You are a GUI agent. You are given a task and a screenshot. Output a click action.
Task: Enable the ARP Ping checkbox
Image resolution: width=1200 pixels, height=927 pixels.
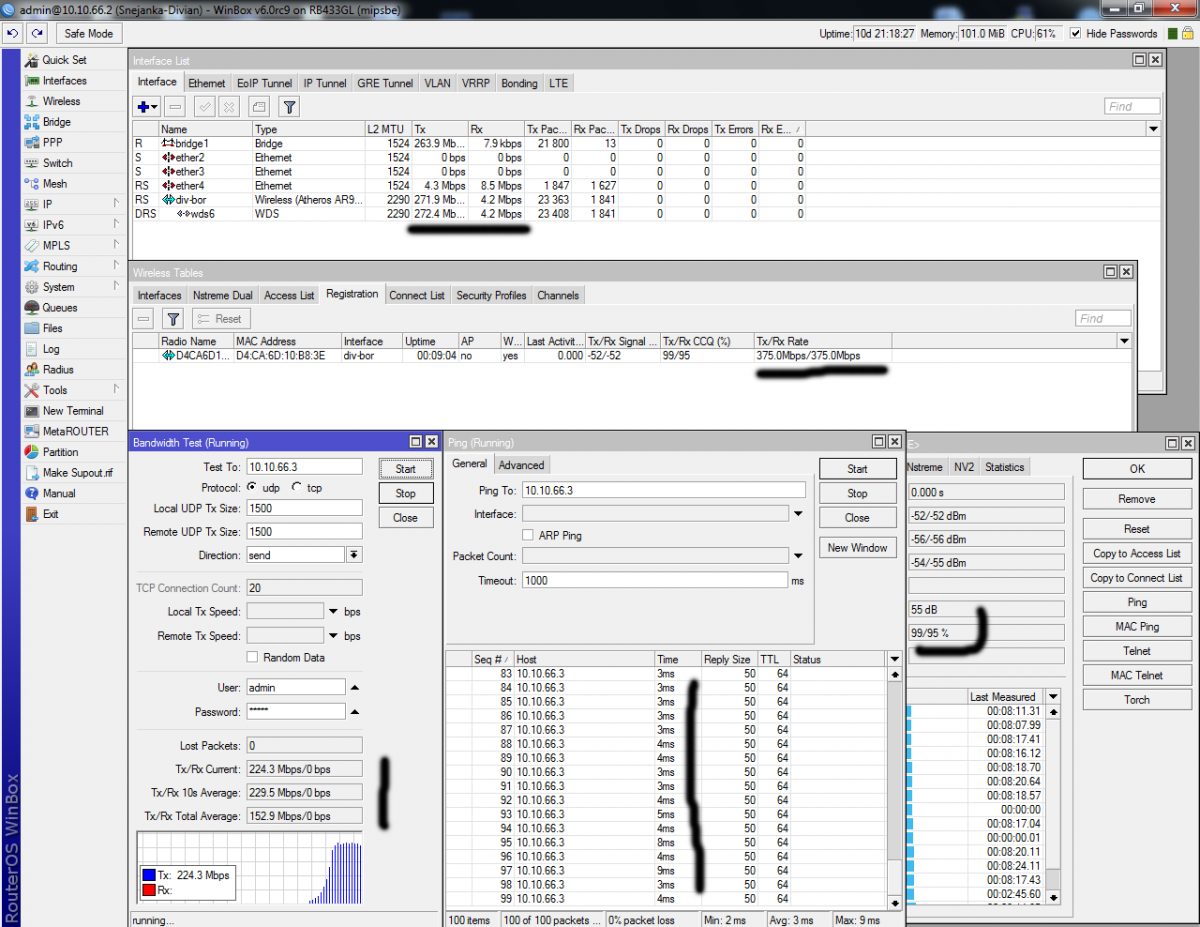point(528,536)
